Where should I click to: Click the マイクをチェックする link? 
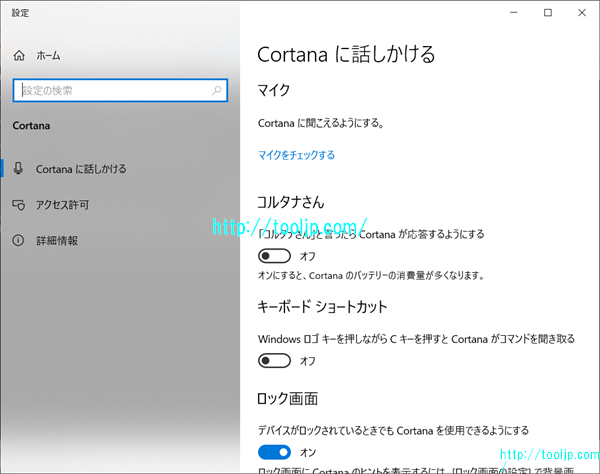296,155
